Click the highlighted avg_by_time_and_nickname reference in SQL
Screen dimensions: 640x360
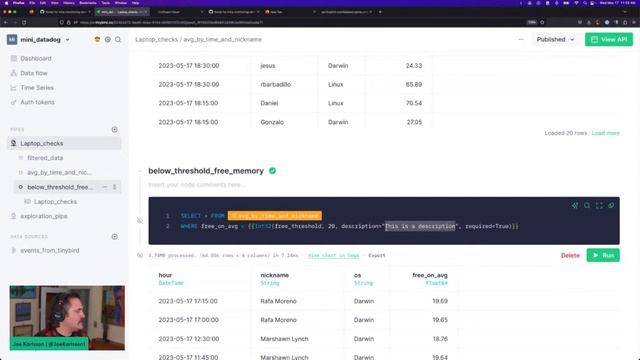[275, 216]
